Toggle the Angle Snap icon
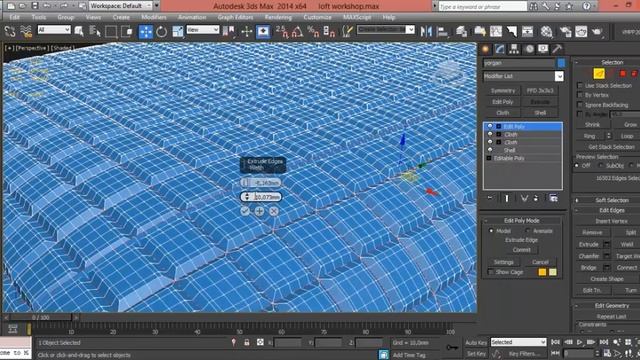Viewport: 640px width, 360px height. point(298,31)
